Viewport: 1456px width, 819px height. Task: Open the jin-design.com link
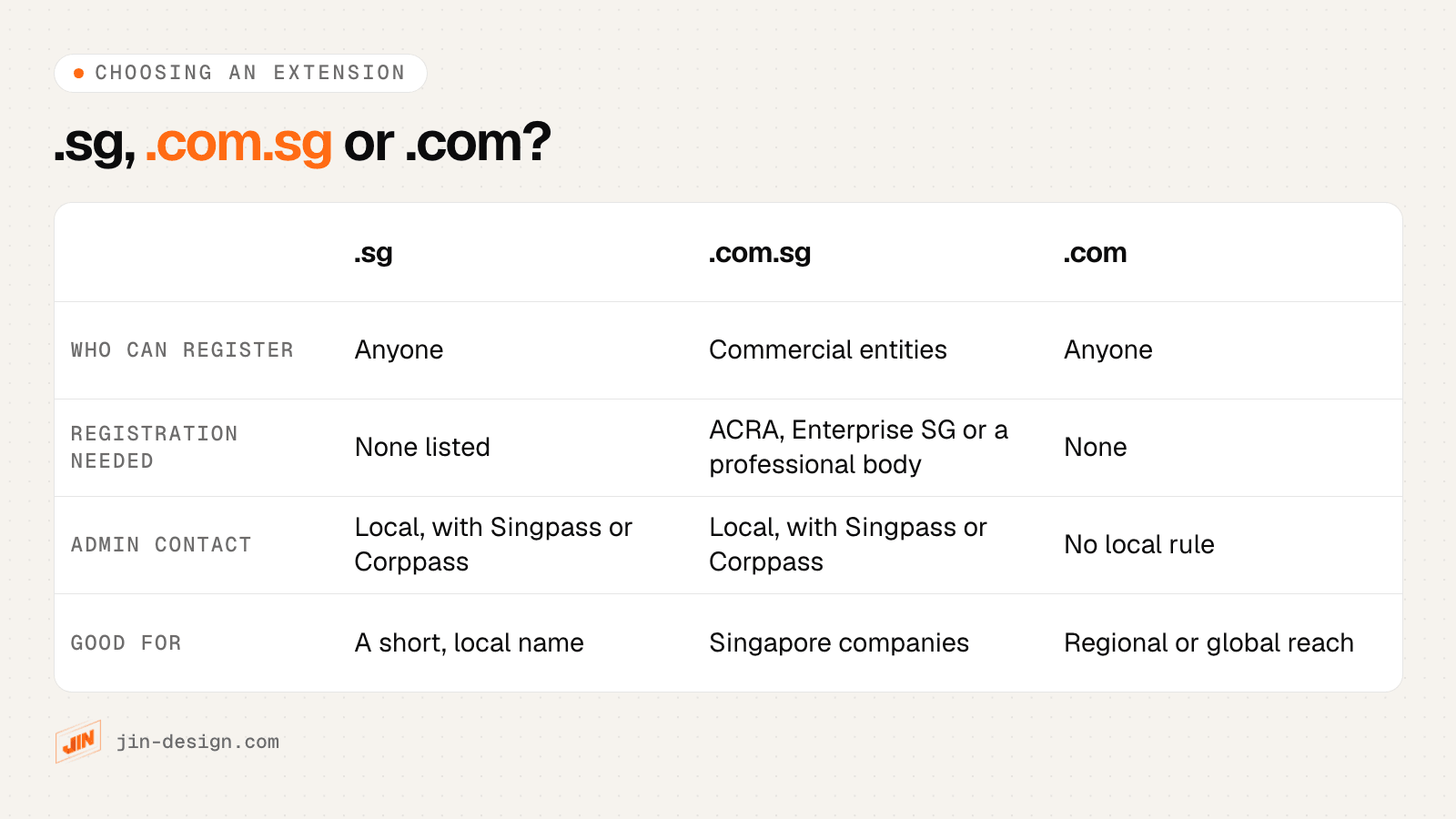pos(197,742)
